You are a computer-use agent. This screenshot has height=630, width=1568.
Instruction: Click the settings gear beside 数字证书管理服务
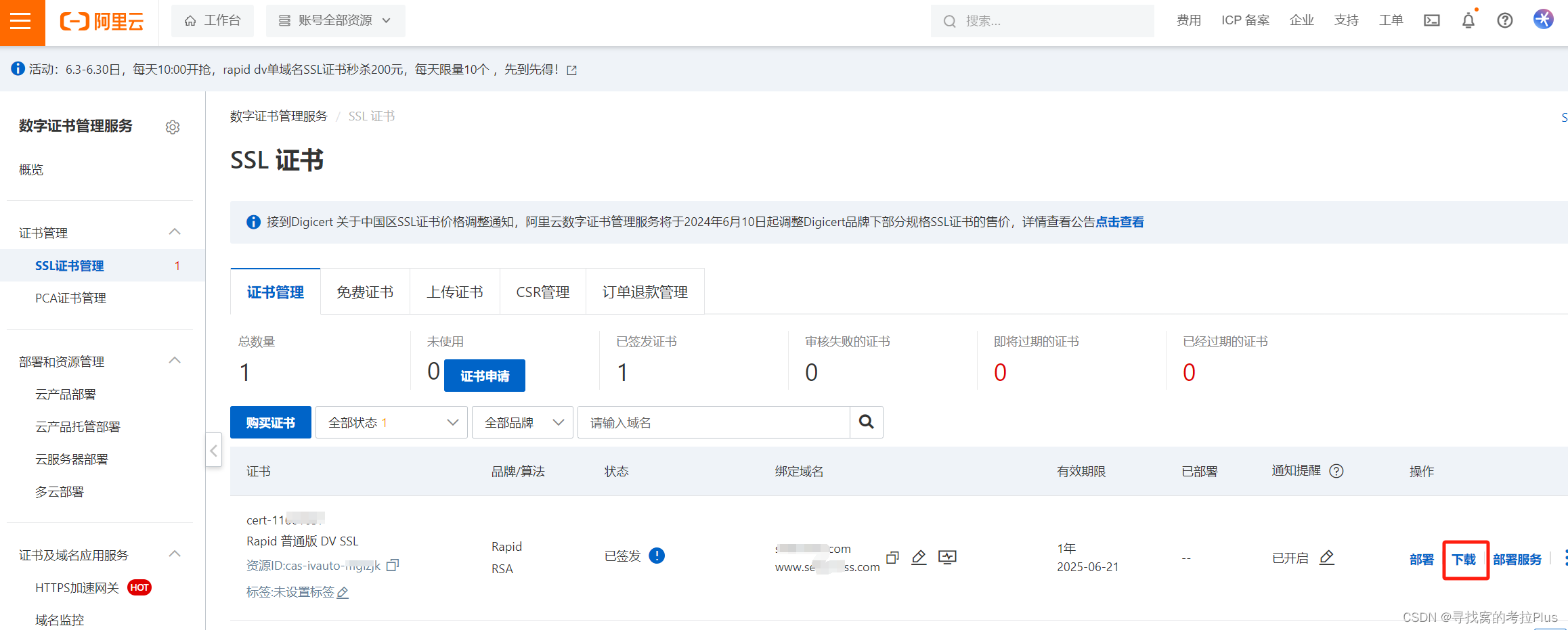(173, 127)
